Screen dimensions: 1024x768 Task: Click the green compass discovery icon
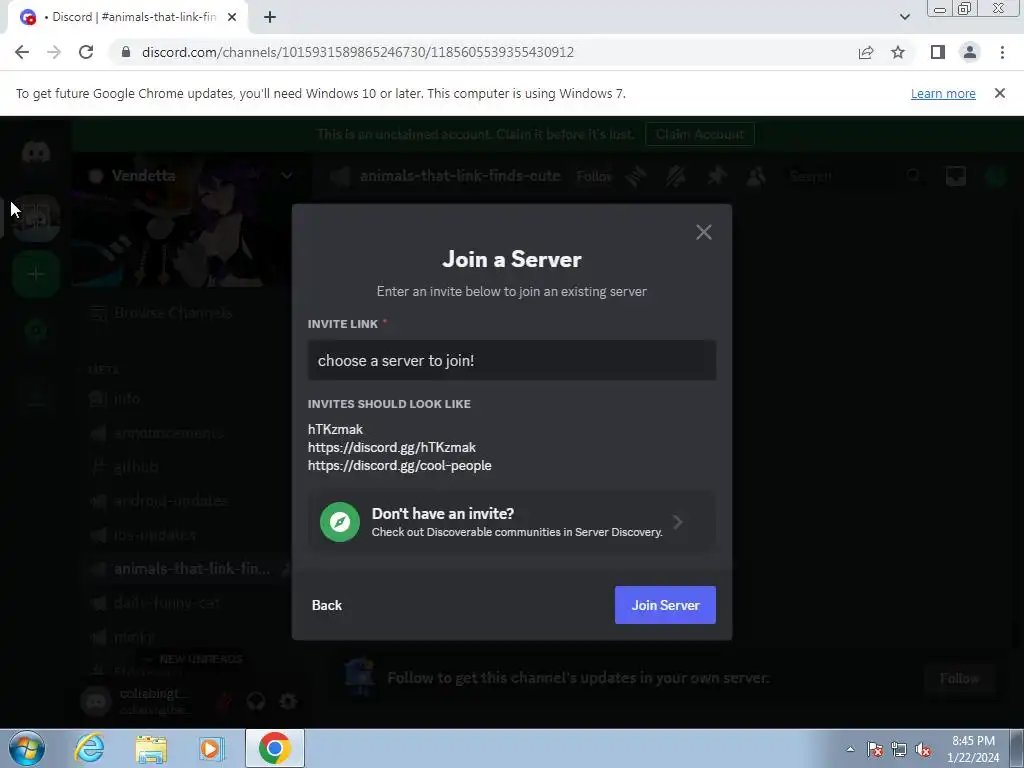coord(340,522)
